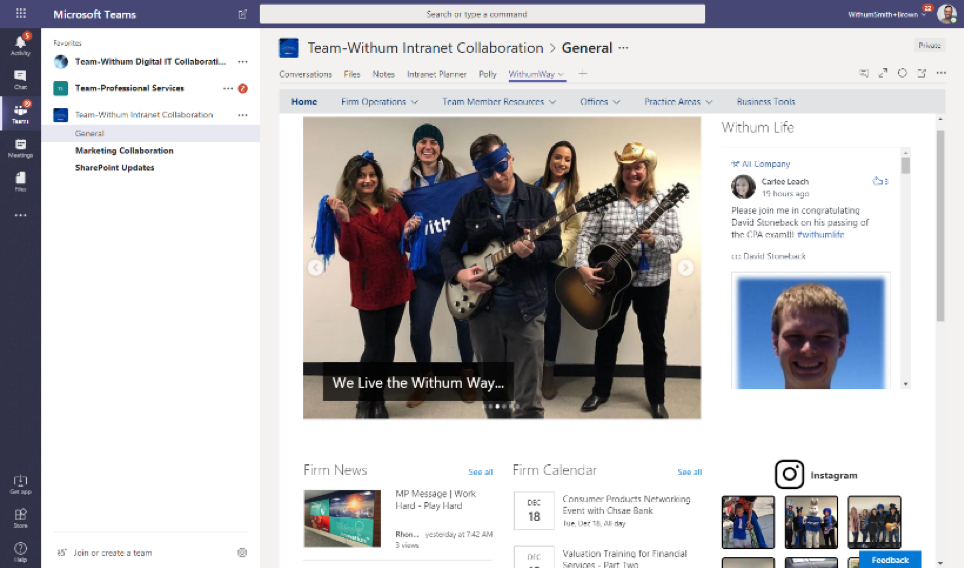
Task: Open the Intranet Planner tab
Action: (x=437, y=74)
